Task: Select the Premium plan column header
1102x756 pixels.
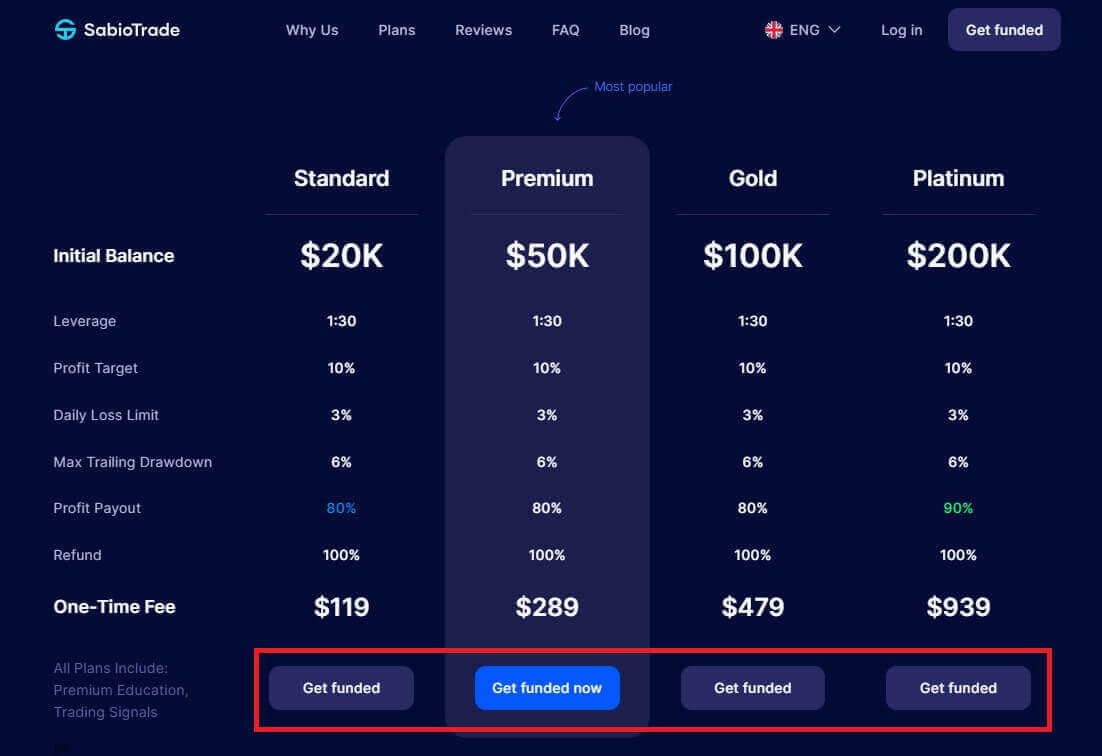Action: [547, 178]
